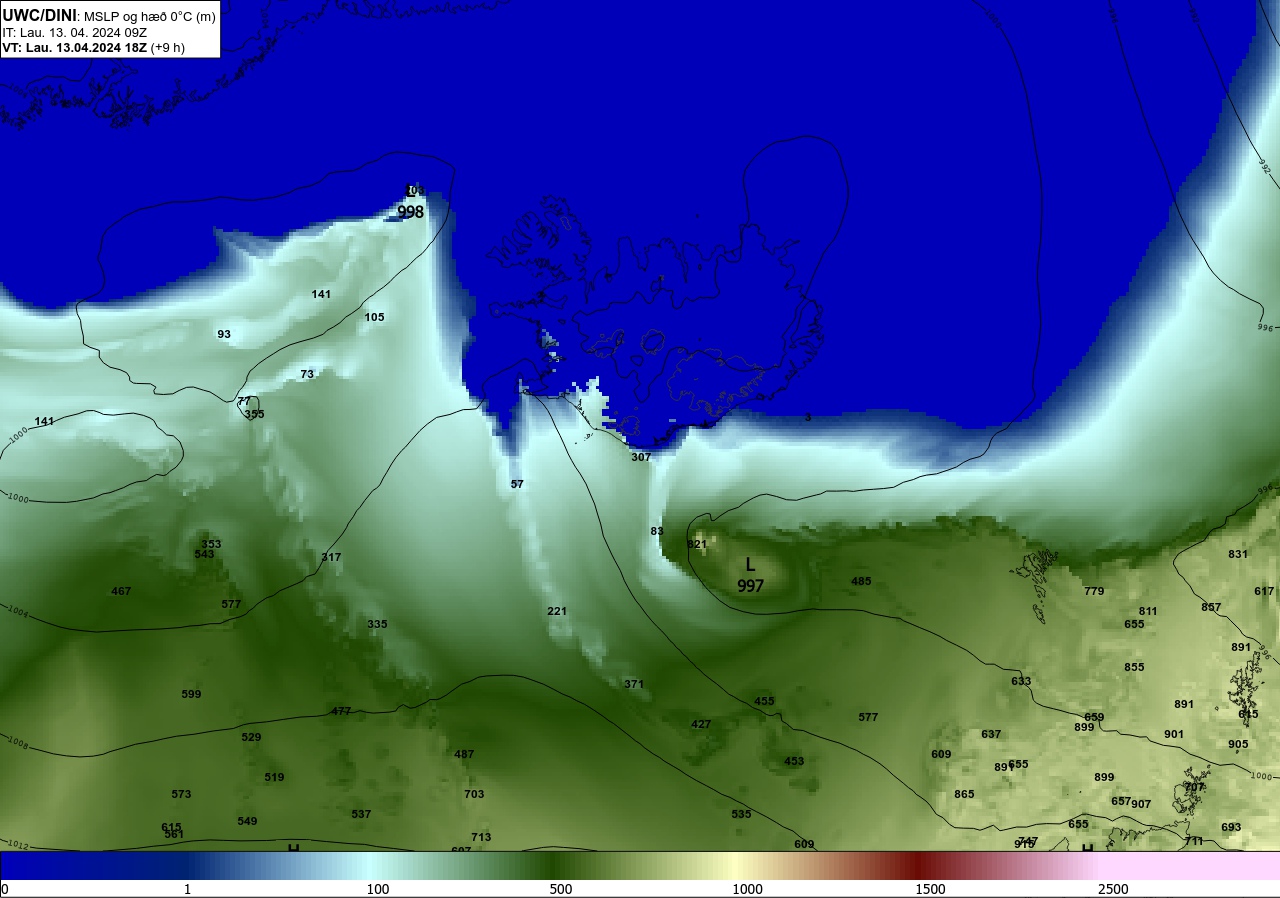This screenshot has width=1280, height=898.
Task: Click the 453 height value
Action: (794, 761)
